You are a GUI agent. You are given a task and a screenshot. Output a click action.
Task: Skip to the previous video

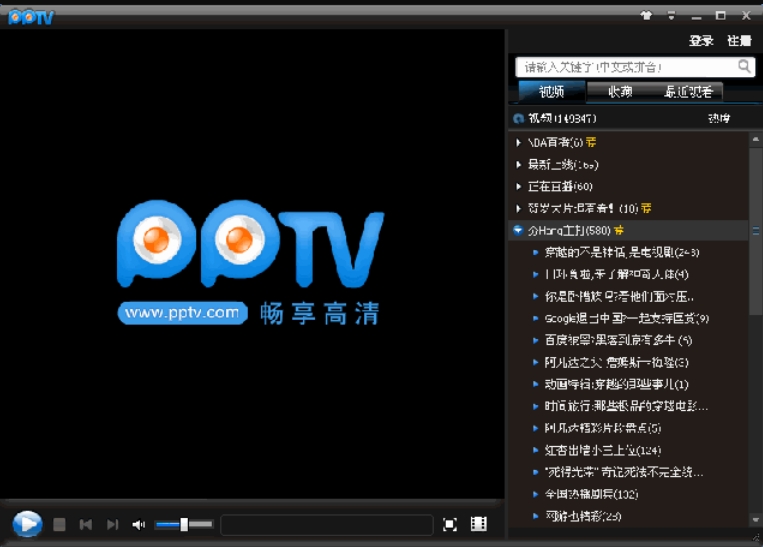(86, 524)
